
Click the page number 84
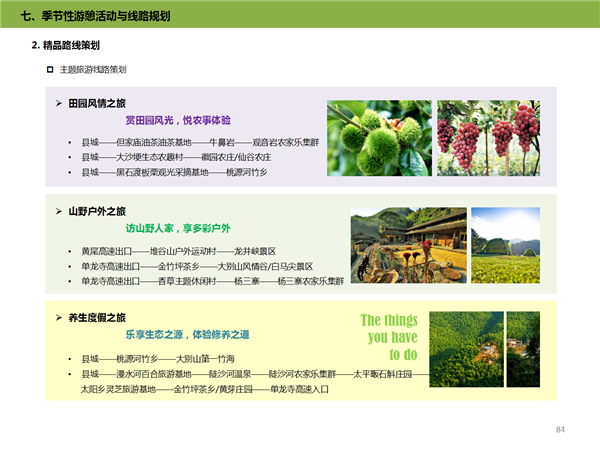pyautogui.click(x=560, y=429)
